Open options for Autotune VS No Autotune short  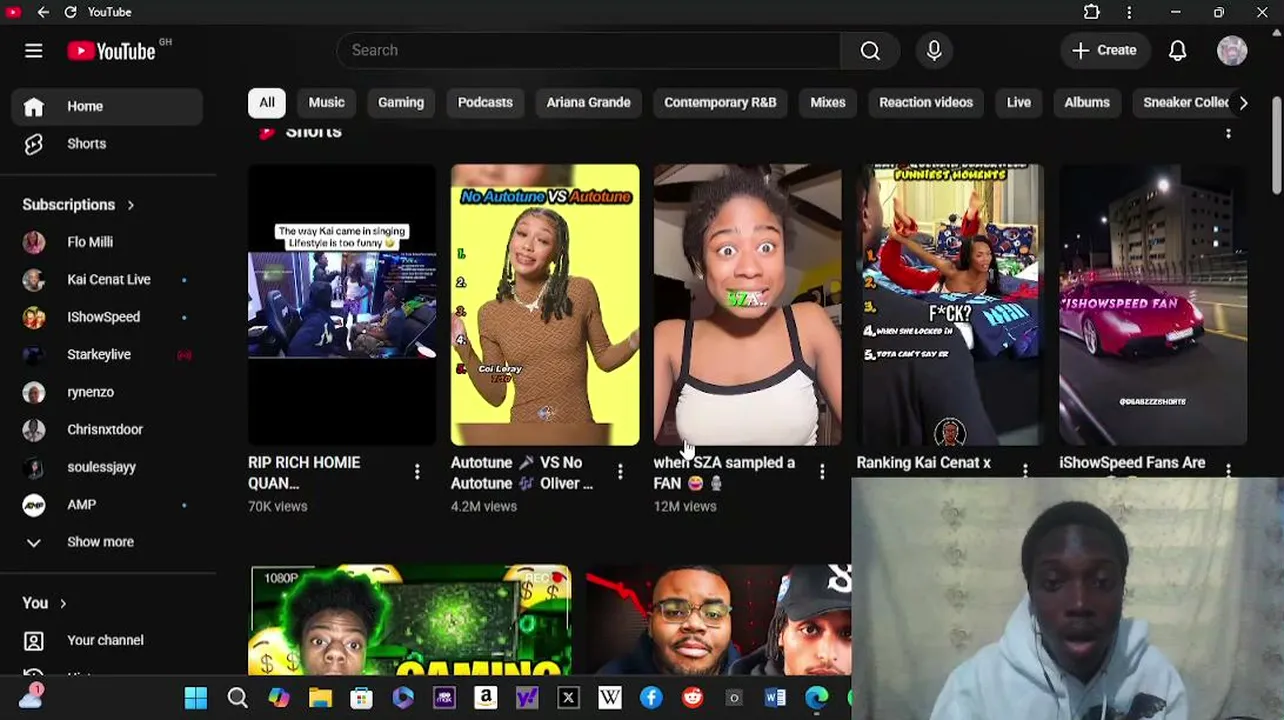(x=620, y=471)
